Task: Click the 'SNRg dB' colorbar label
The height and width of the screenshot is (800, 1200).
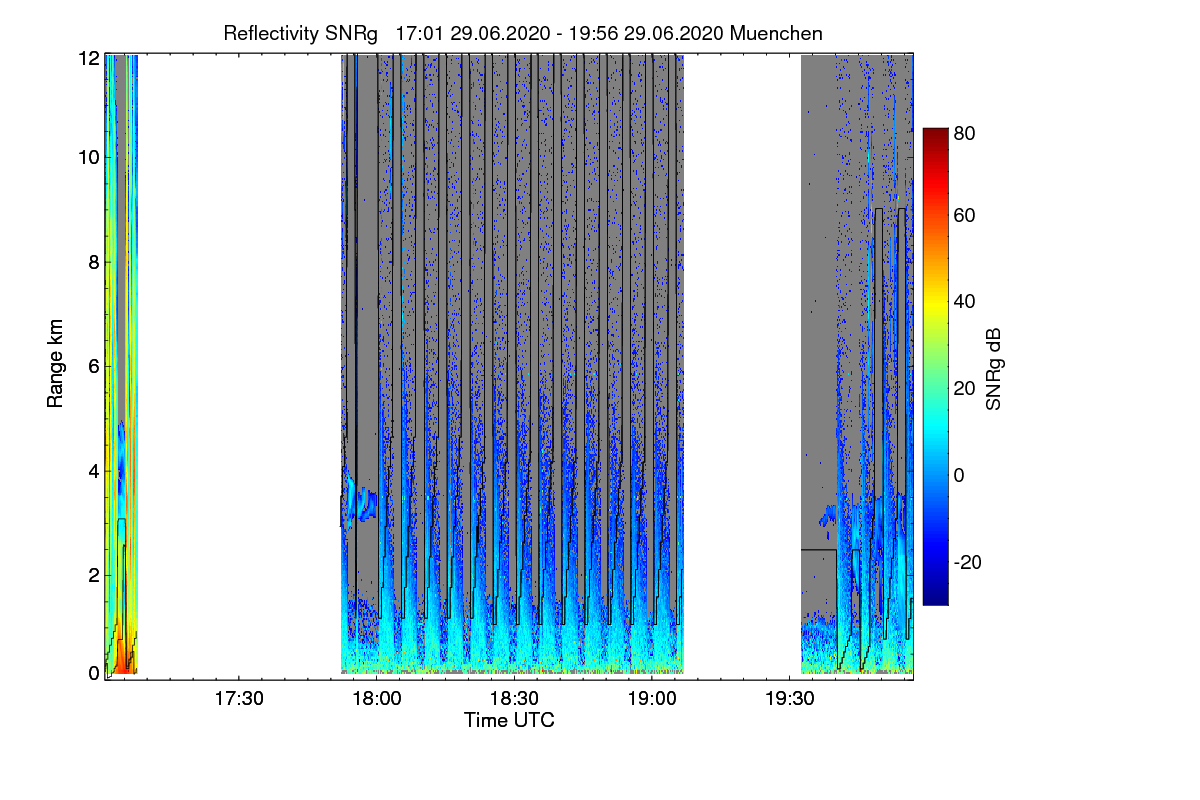Action: [x=993, y=369]
